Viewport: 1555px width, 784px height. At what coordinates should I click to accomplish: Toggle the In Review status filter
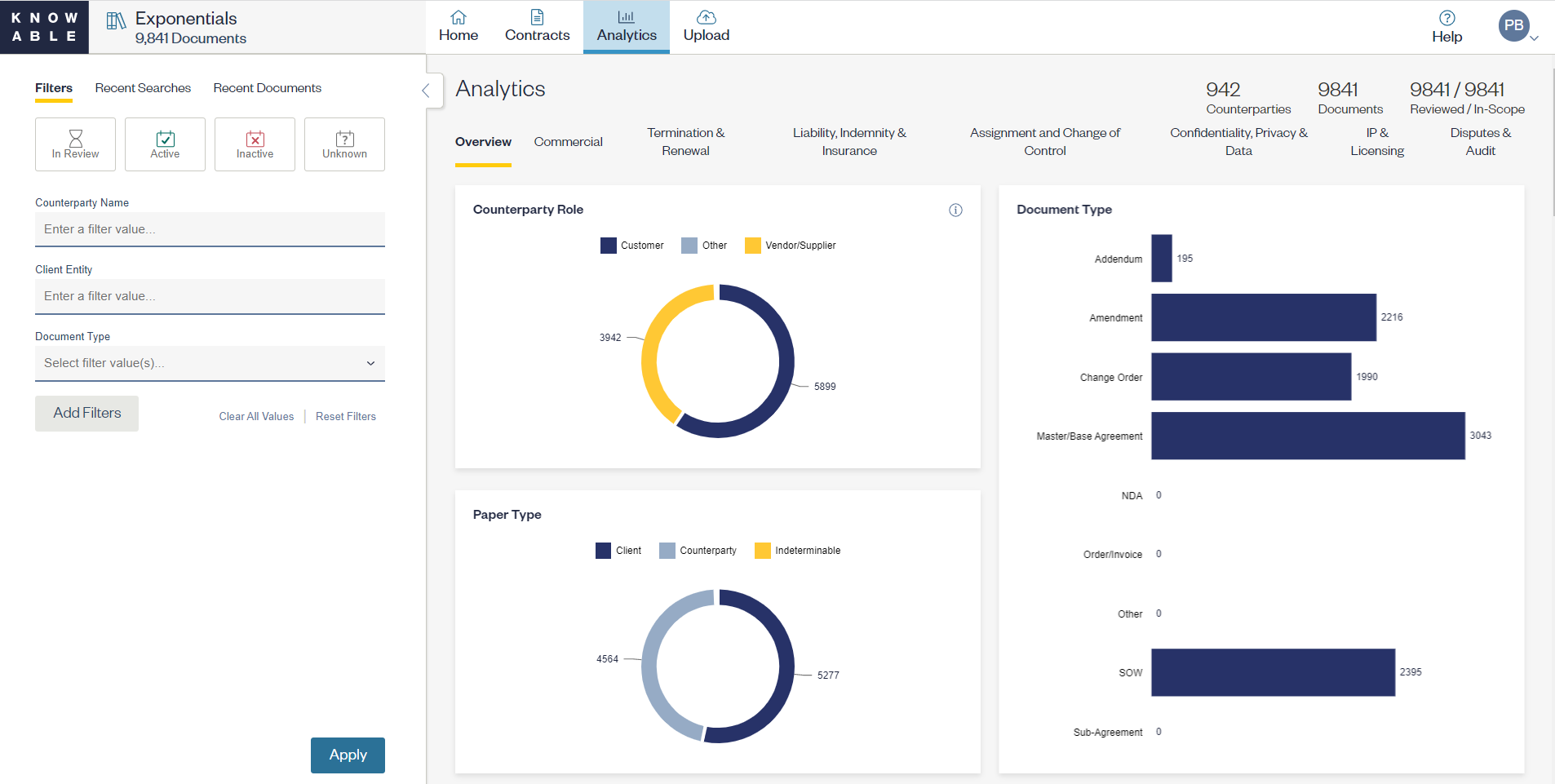point(75,144)
